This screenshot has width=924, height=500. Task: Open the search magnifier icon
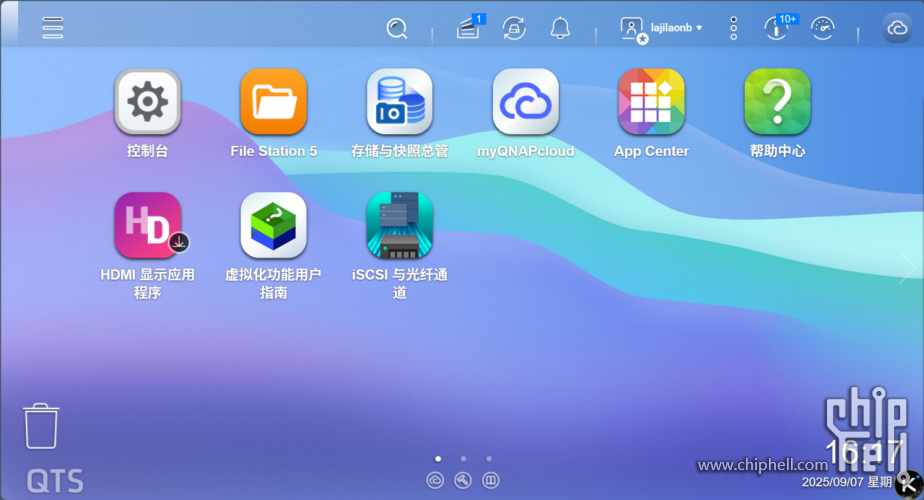397,28
